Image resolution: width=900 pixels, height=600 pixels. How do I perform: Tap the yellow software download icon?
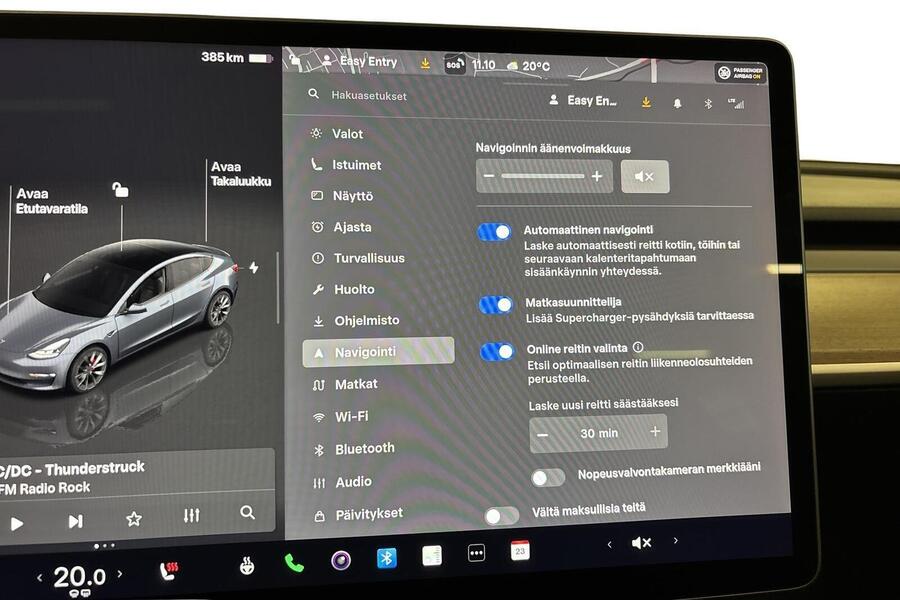[645, 101]
